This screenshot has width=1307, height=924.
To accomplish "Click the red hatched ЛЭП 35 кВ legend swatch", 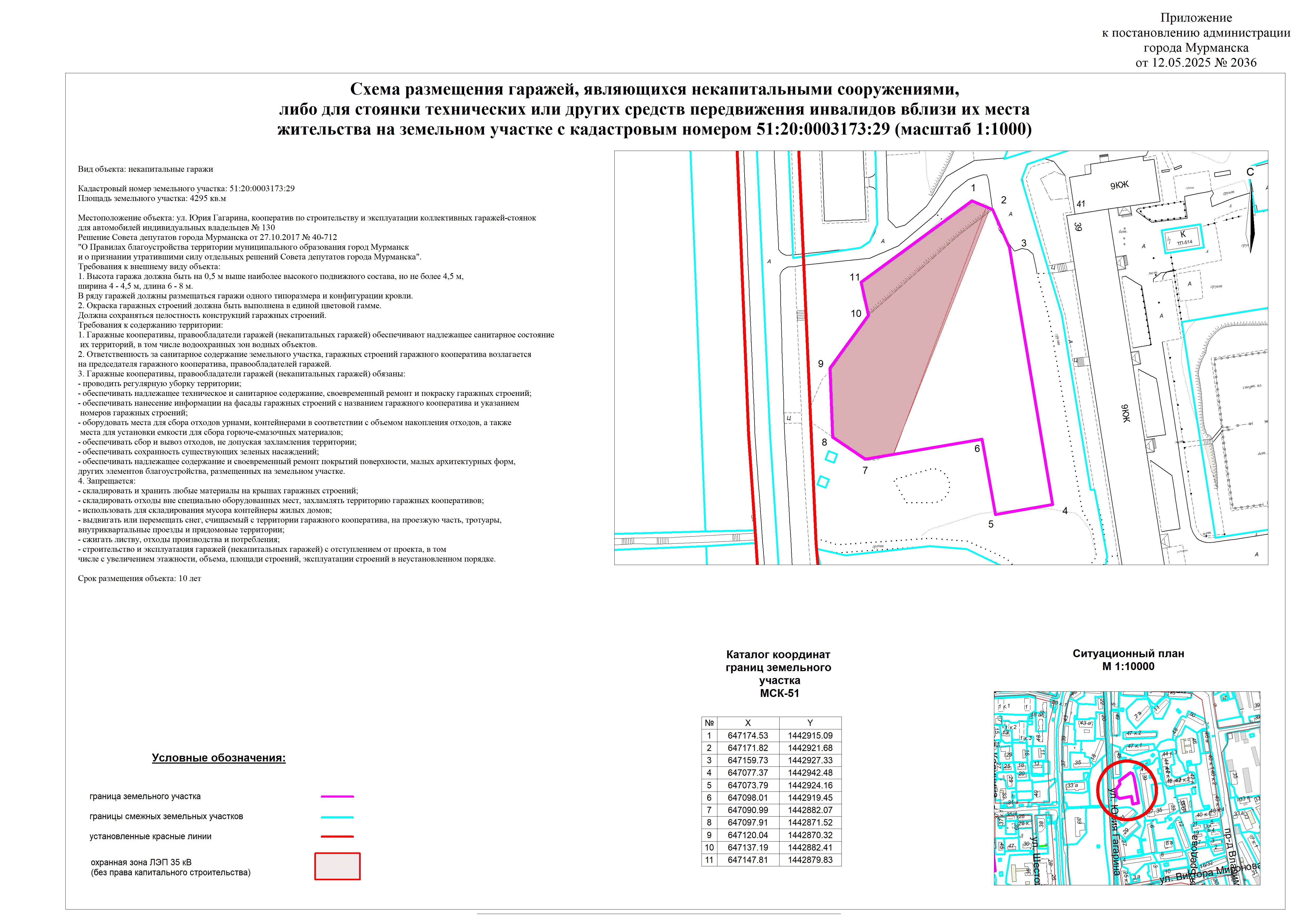I will pos(337,866).
